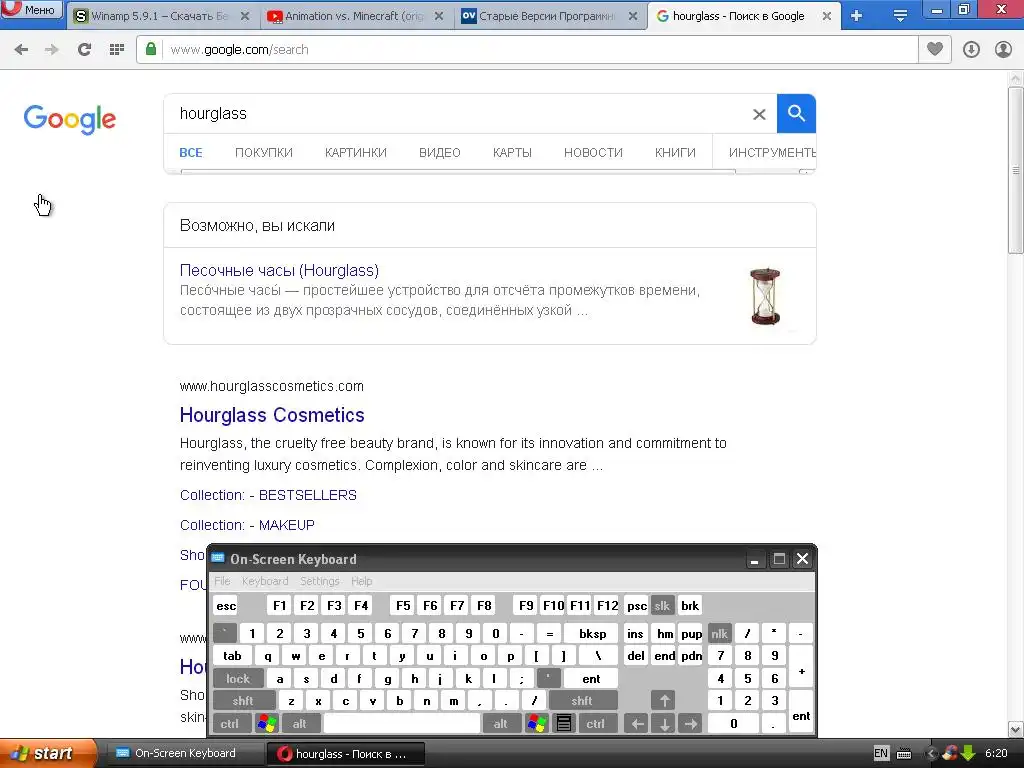Toggle the left alt key
1024x768 pixels.
pos(299,724)
